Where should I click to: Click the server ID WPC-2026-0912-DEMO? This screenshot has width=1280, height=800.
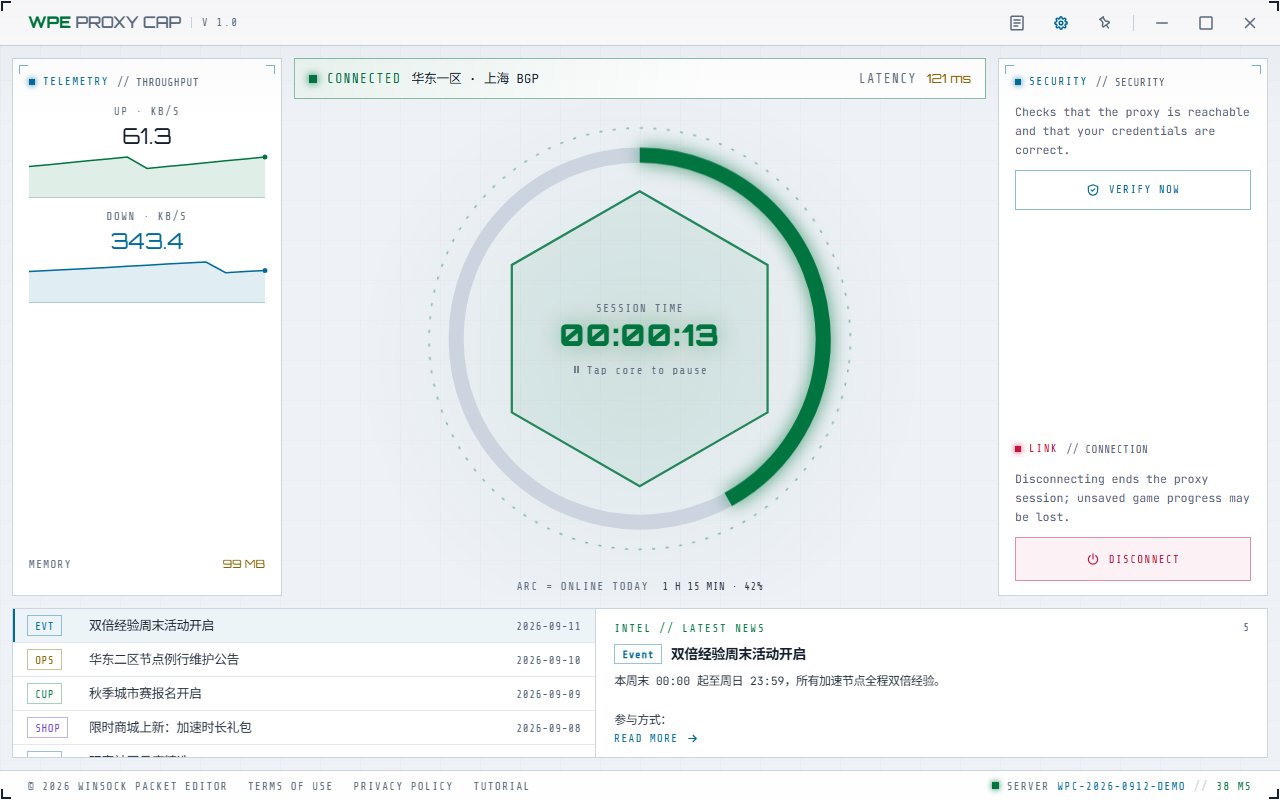point(1121,786)
